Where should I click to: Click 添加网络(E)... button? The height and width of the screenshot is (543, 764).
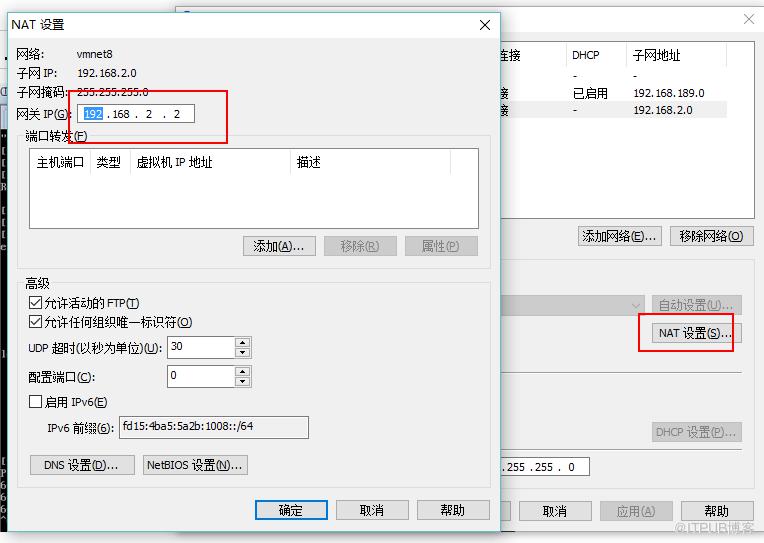620,236
